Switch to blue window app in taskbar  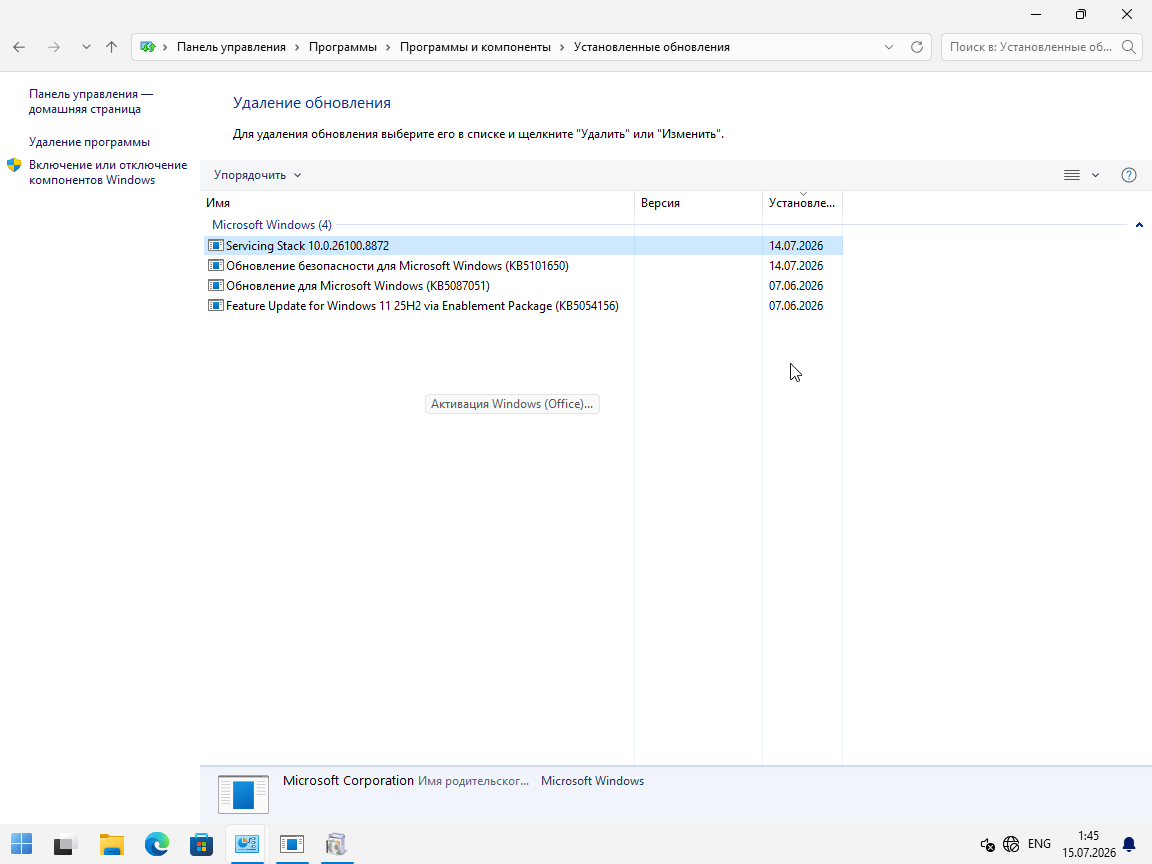coord(292,844)
